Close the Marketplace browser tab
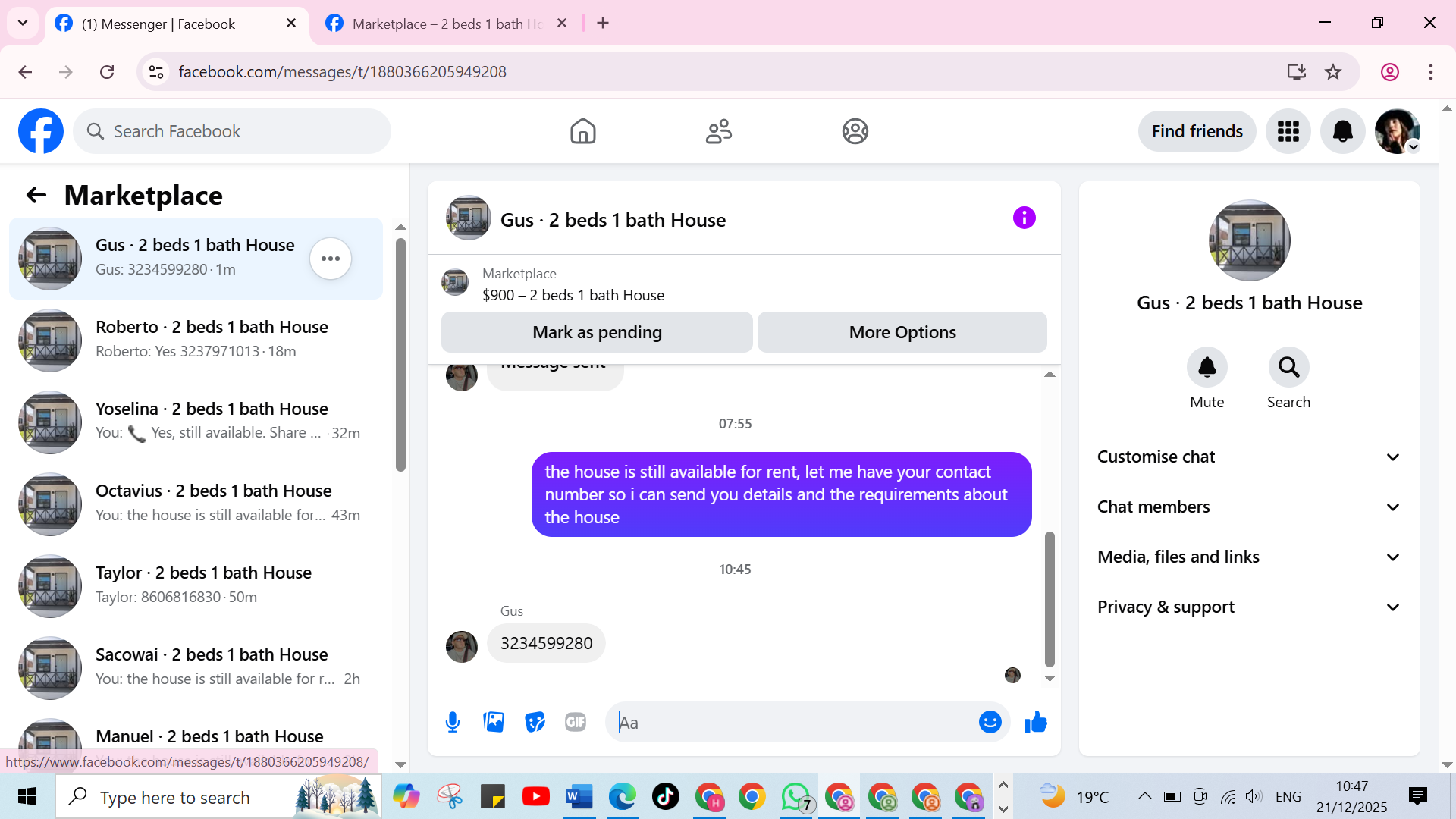Viewport: 1456px width, 819px height. (x=562, y=24)
